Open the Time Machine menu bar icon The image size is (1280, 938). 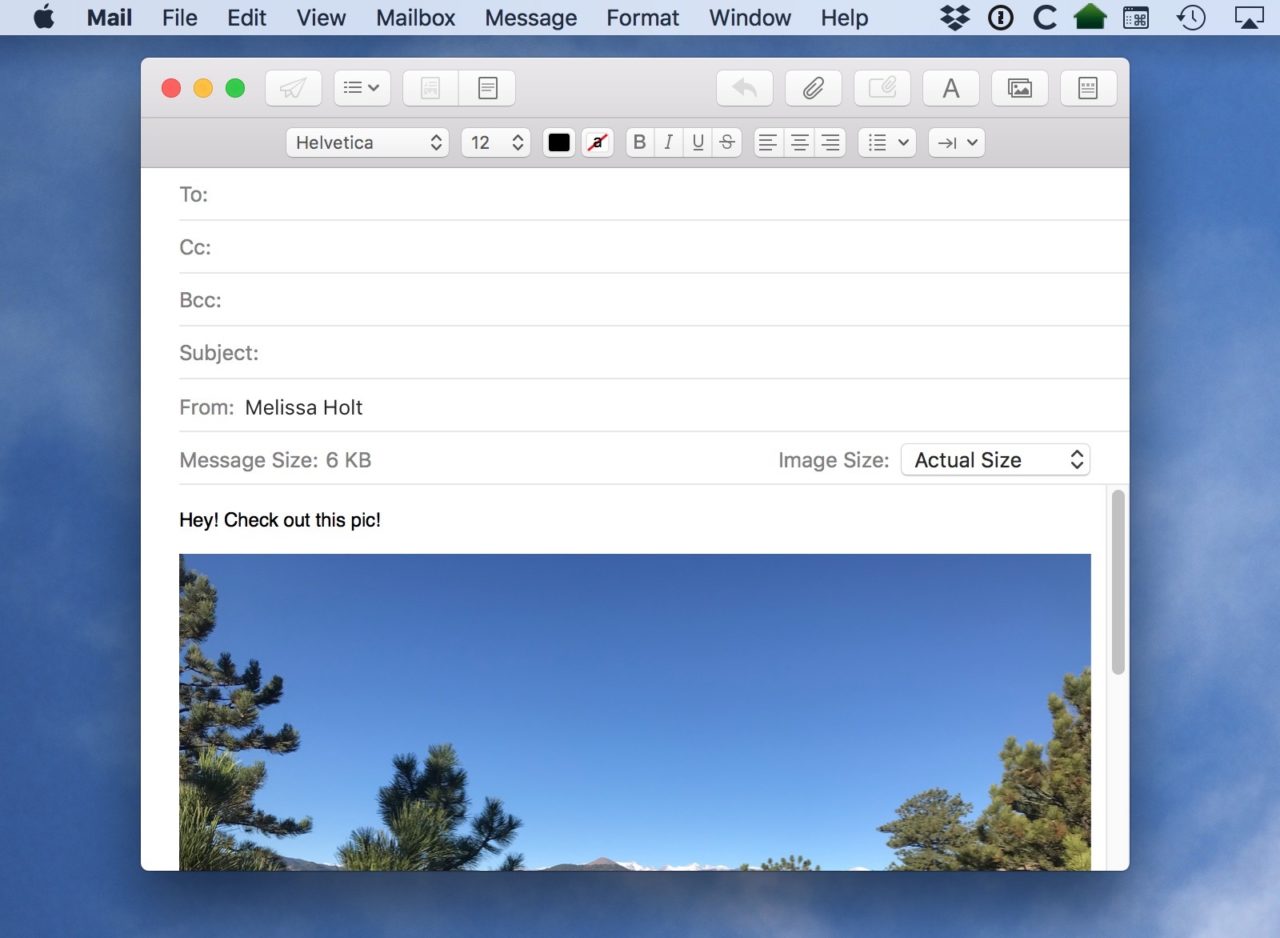coord(1191,17)
